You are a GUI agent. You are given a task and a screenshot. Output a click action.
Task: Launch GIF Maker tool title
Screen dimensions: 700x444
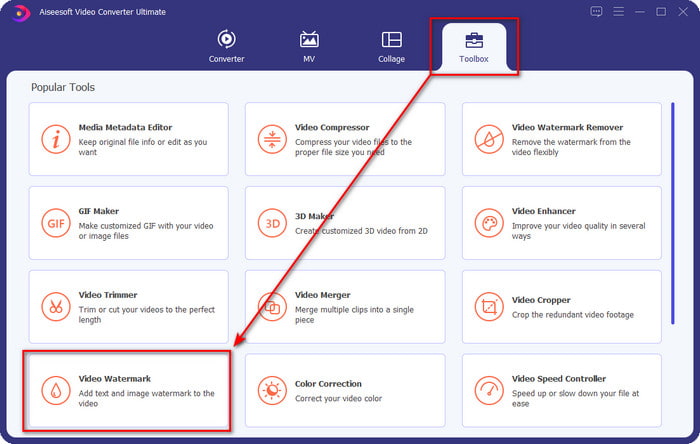coord(98,211)
